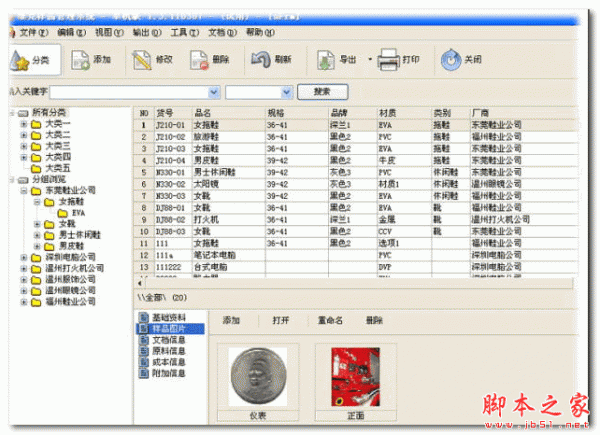Open the 视图 menu
This screenshot has height=435, width=600.
pos(109,33)
